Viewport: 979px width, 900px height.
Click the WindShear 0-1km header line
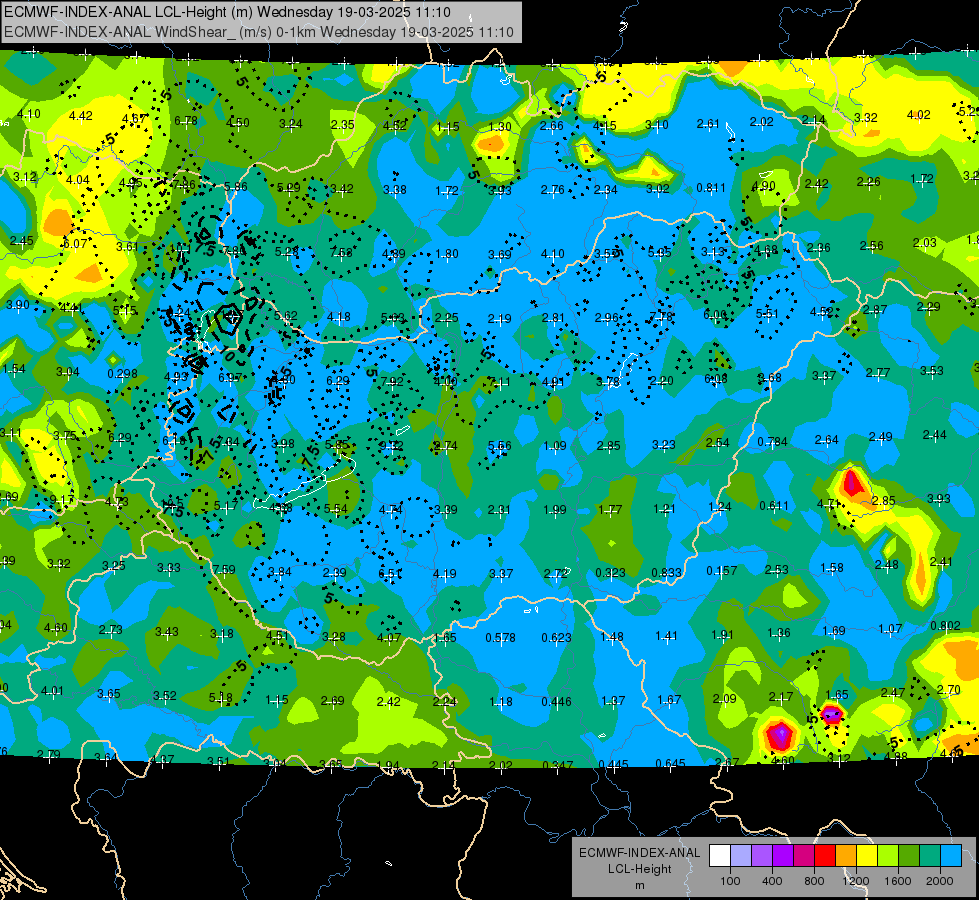(258, 32)
